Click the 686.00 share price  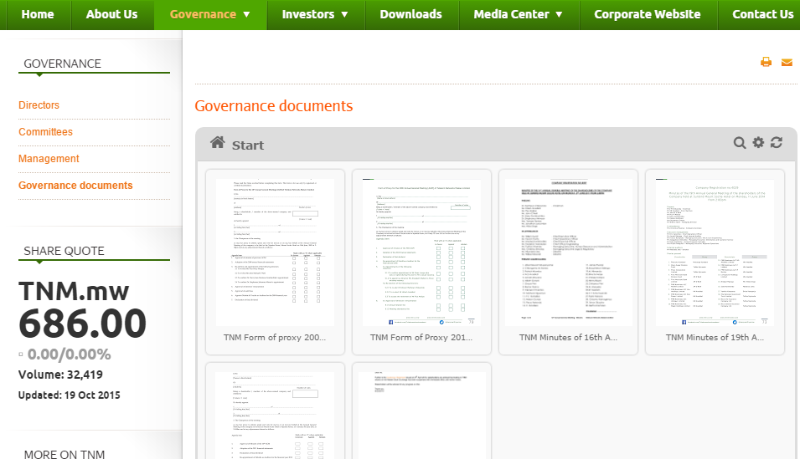pyautogui.click(x=83, y=324)
